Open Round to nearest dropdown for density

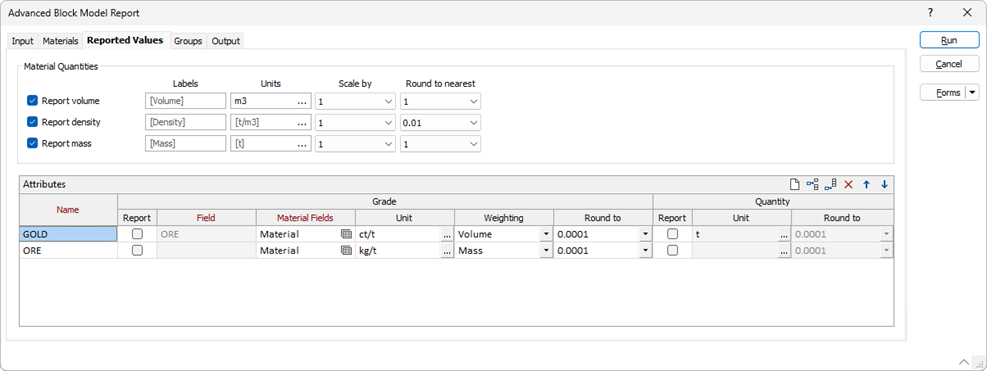(x=473, y=122)
